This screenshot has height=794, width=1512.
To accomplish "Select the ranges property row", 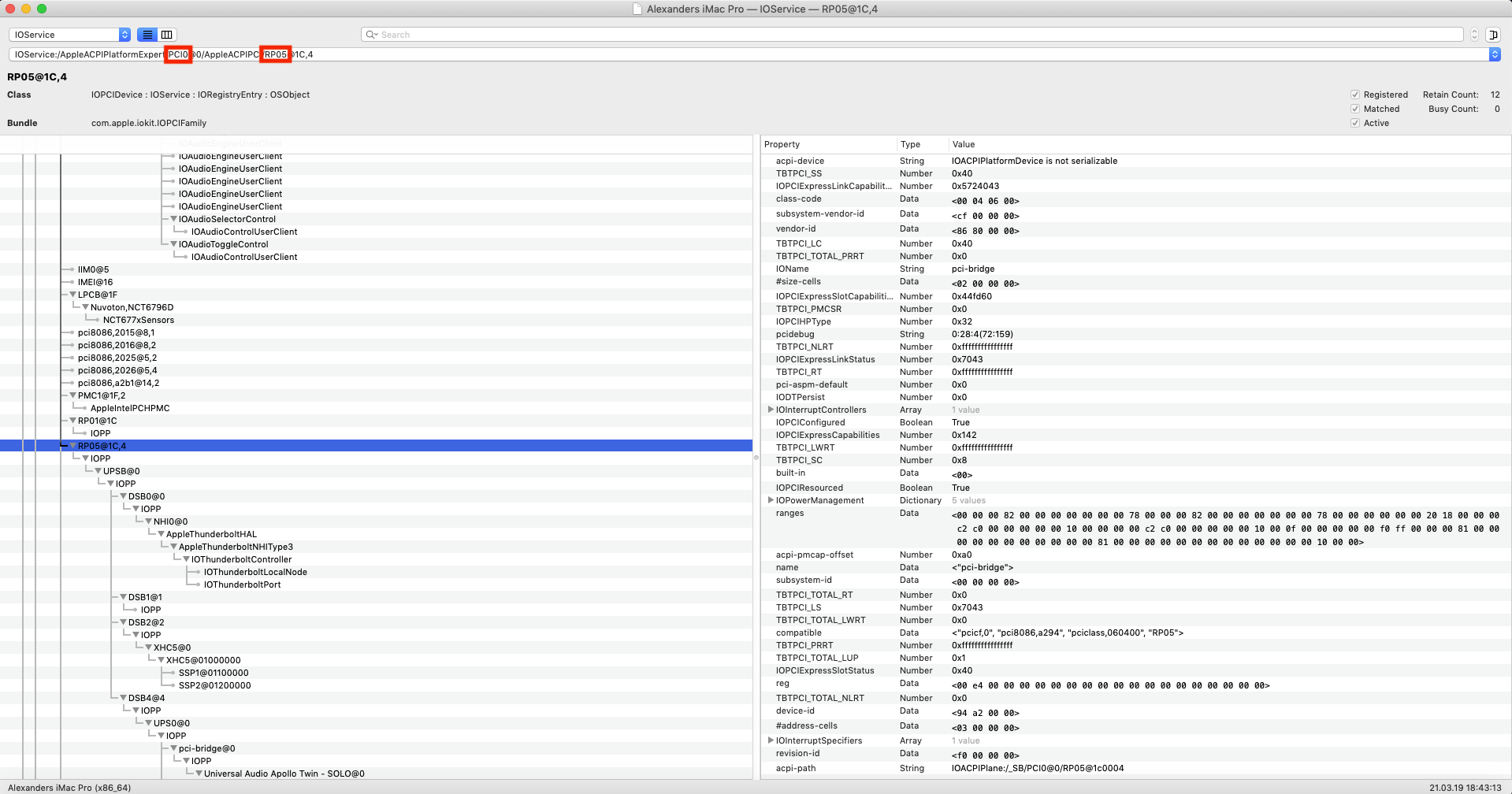I will point(1136,528).
